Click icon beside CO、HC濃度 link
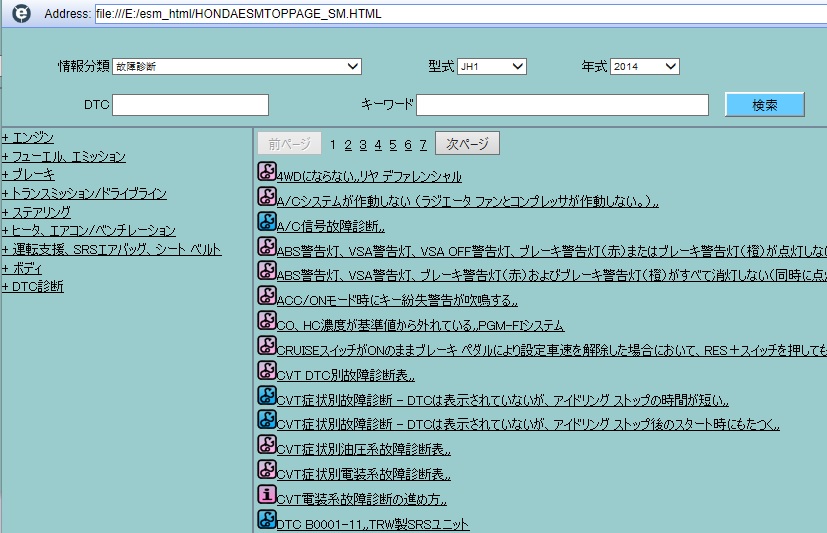Screen dimensions: 827x533 click(x=267, y=321)
